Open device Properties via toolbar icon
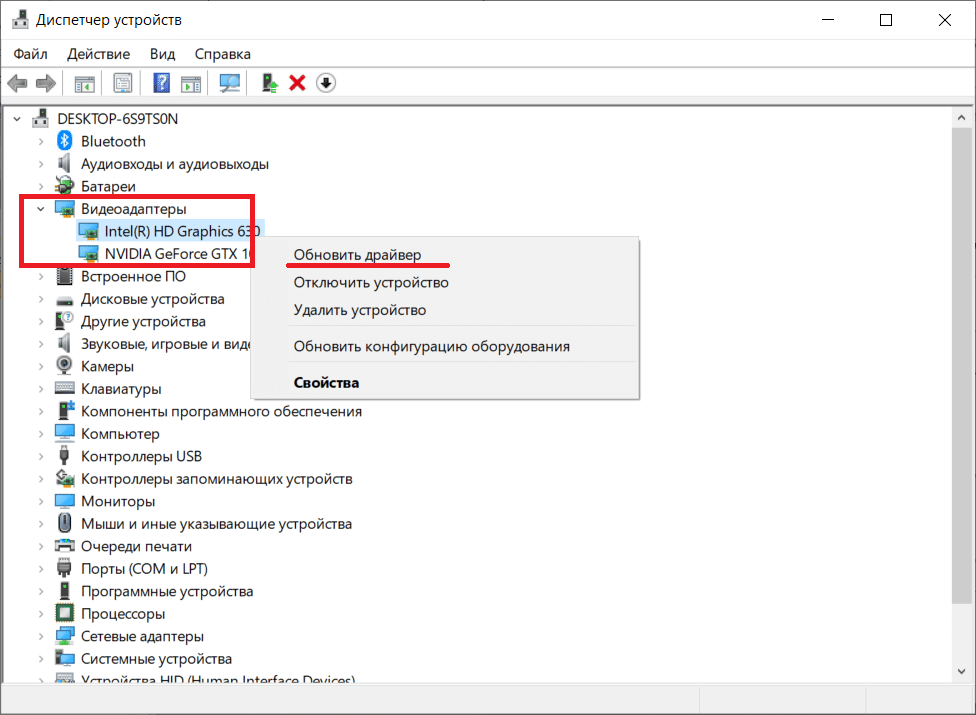The image size is (976, 715). click(x=123, y=82)
